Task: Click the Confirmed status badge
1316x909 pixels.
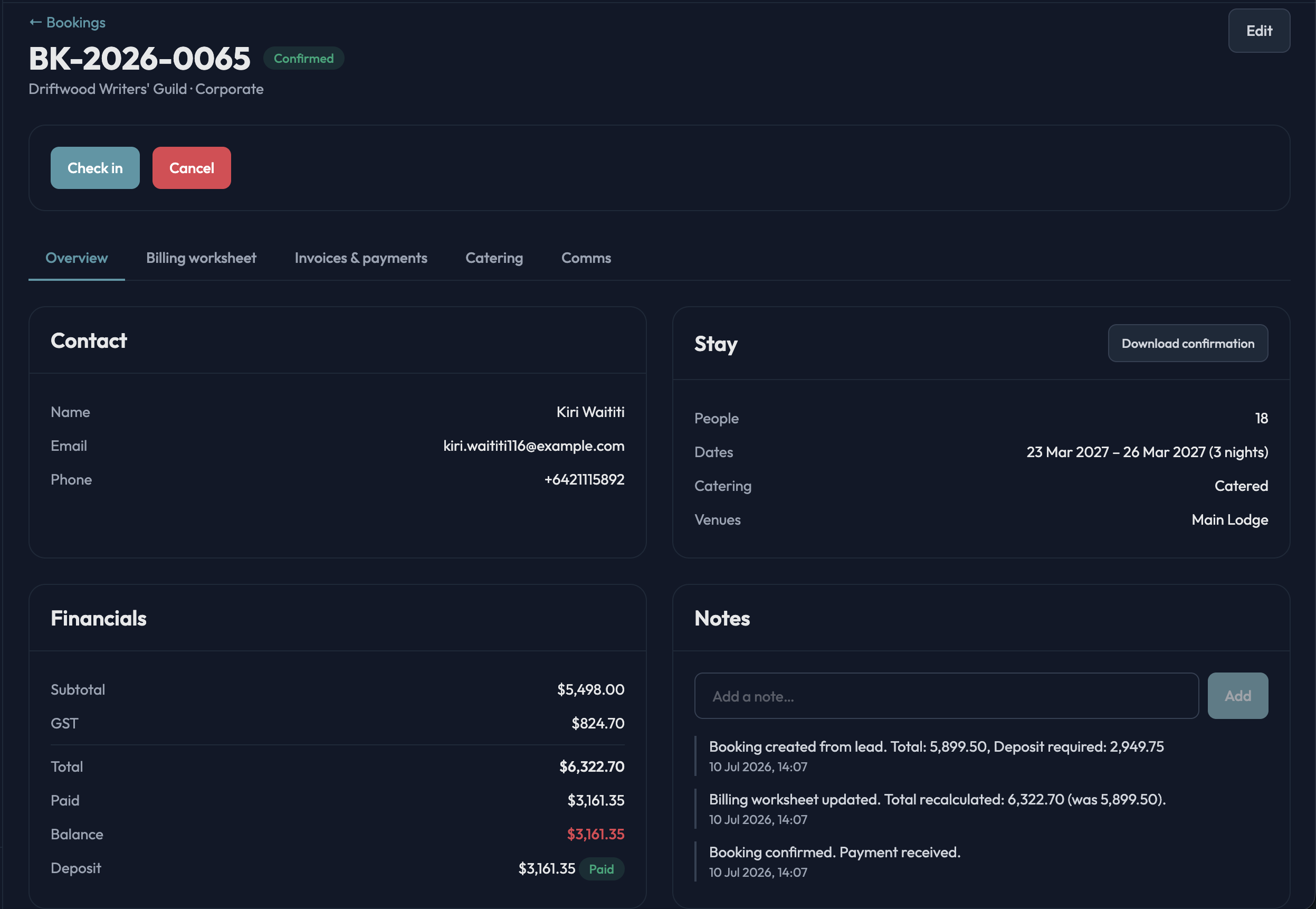Action: tap(303, 58)
